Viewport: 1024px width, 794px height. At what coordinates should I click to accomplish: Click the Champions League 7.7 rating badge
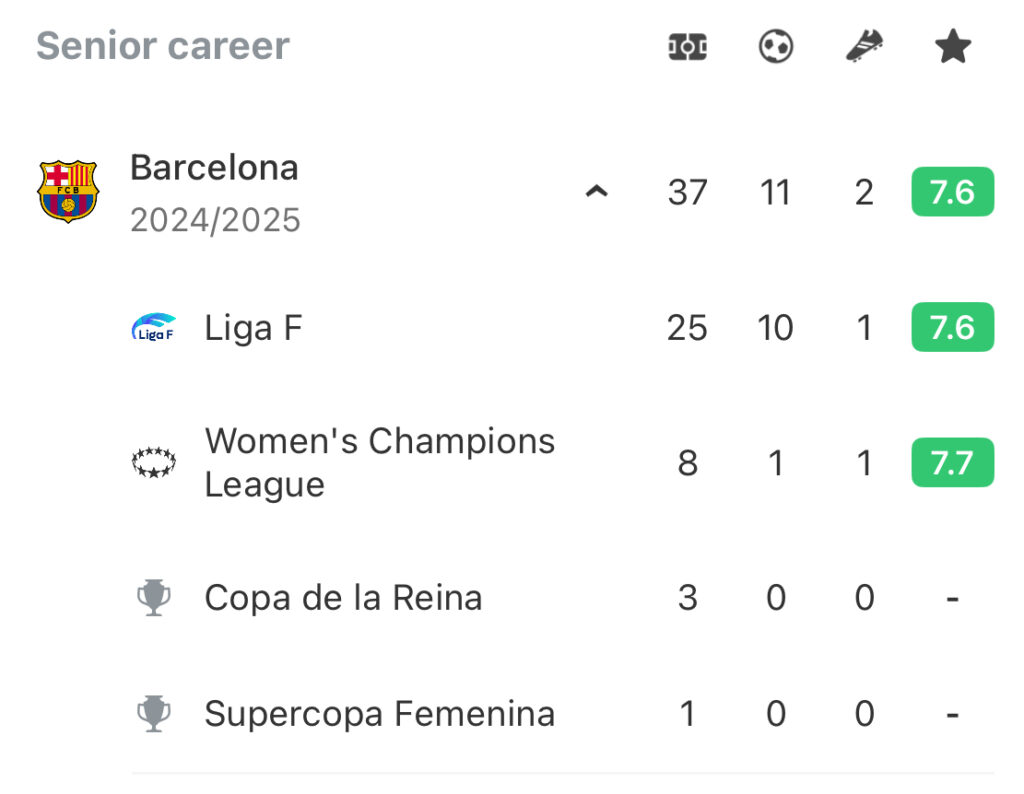click(x=953, y=462)
